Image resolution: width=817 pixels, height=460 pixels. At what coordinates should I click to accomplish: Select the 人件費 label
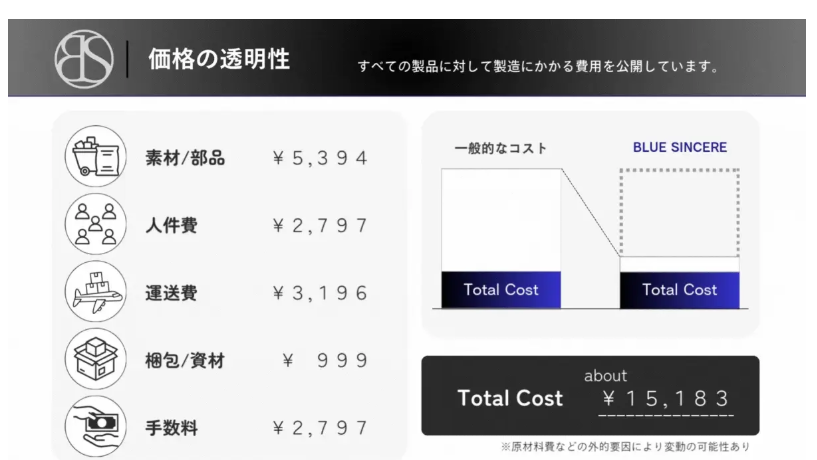[171, 226]
